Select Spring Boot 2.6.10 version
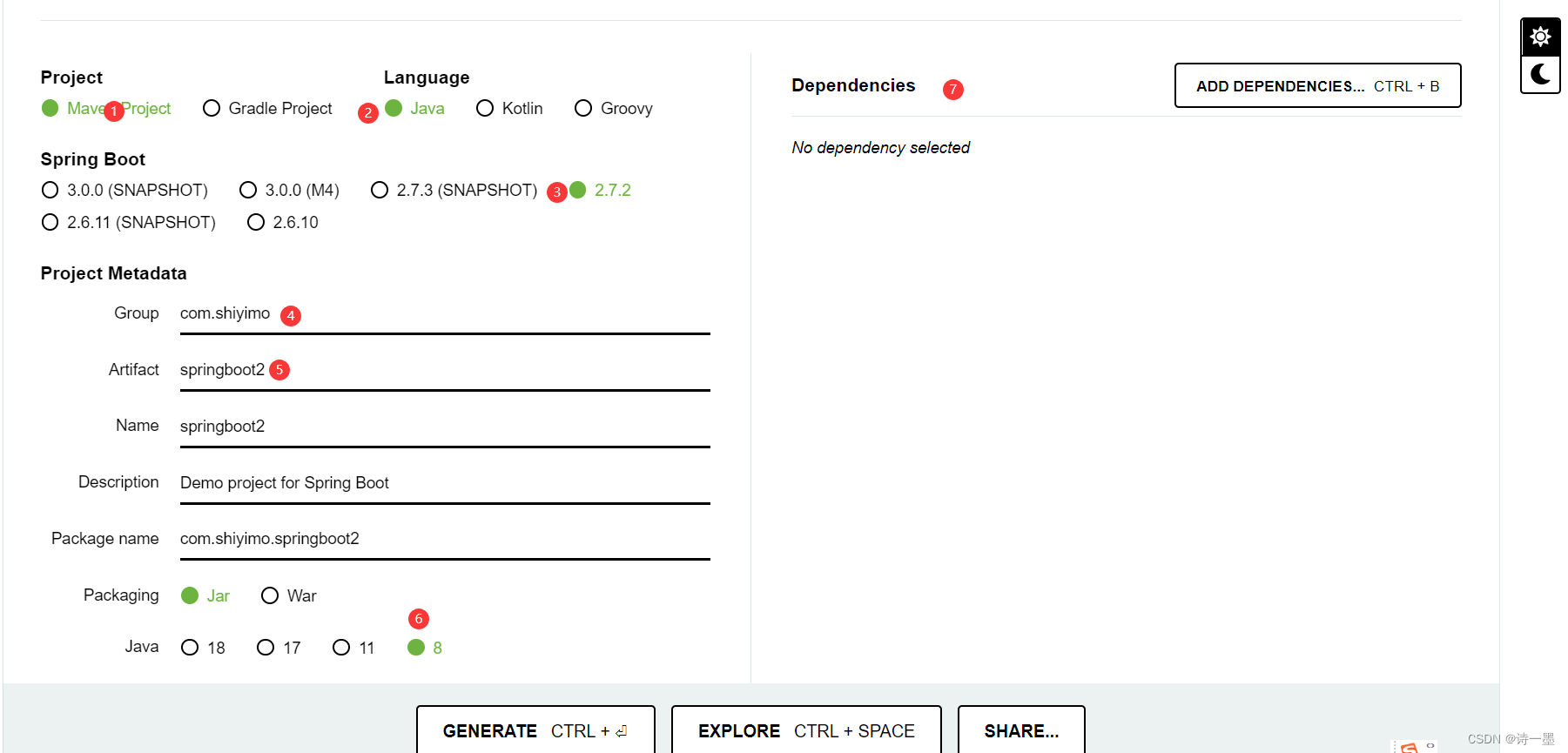This screenshot has width=1568, height=753. (283, 222)
